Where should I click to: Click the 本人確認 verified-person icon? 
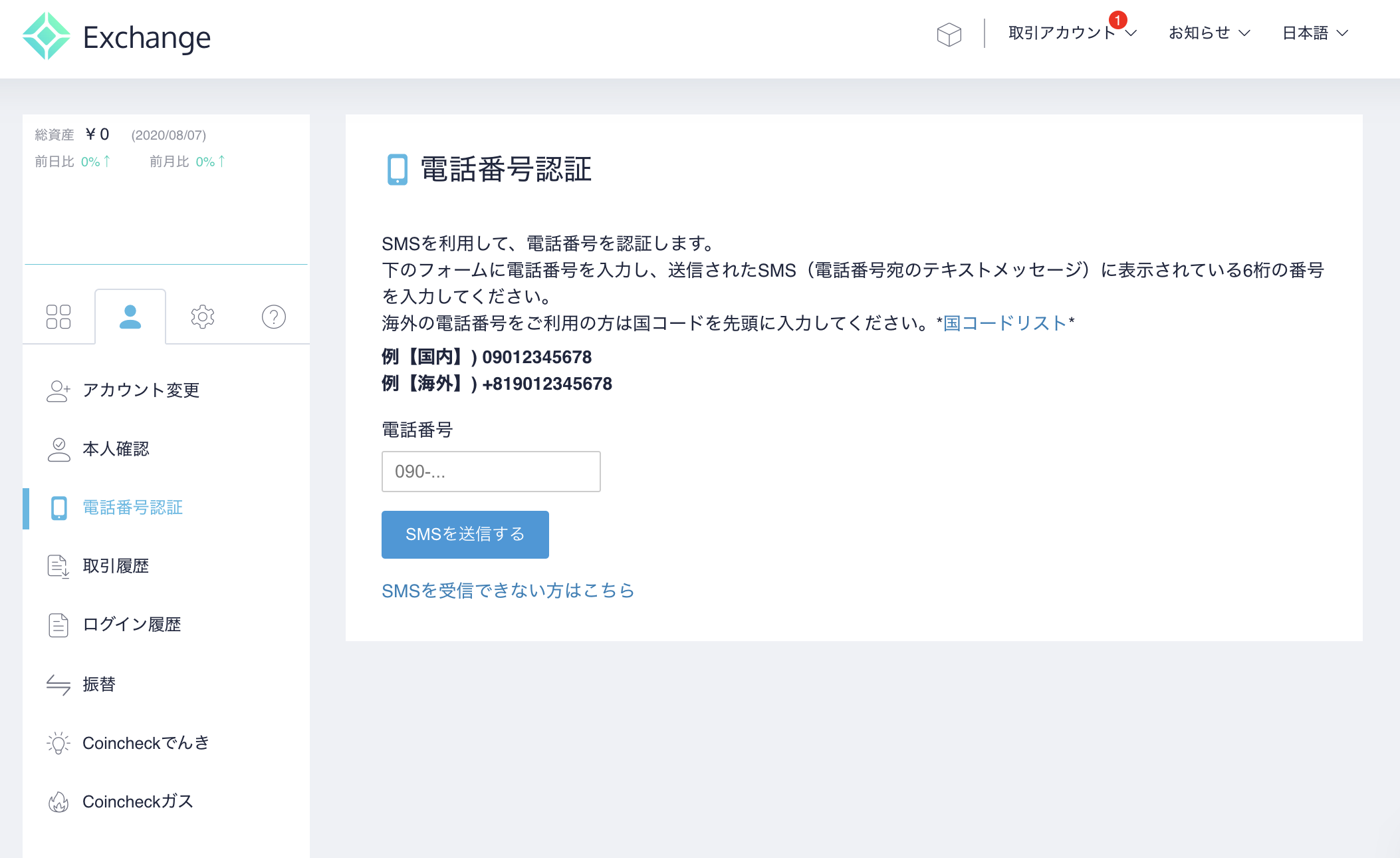point(58,449)
